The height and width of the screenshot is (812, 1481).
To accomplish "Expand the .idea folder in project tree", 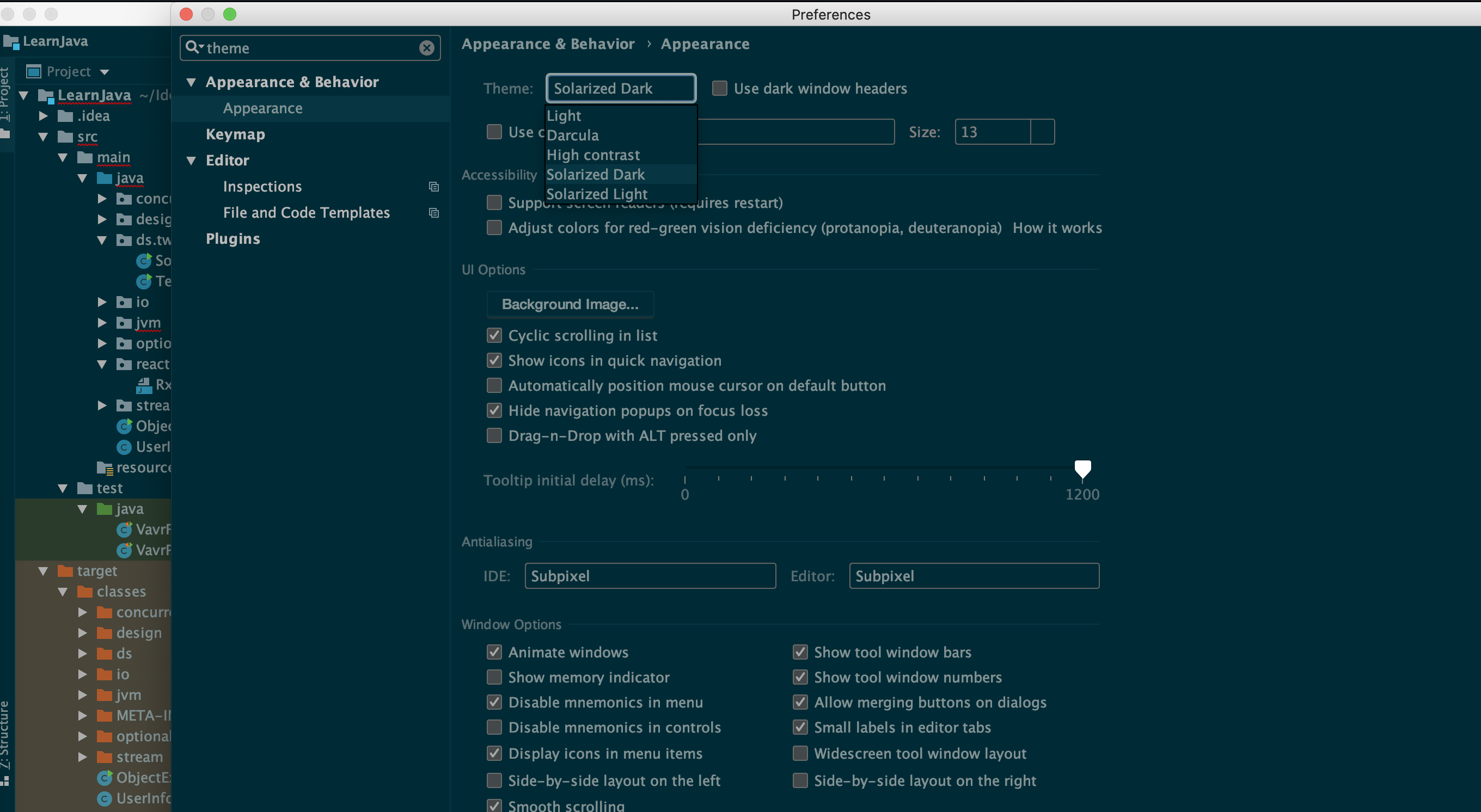I will tap(43, 116).
